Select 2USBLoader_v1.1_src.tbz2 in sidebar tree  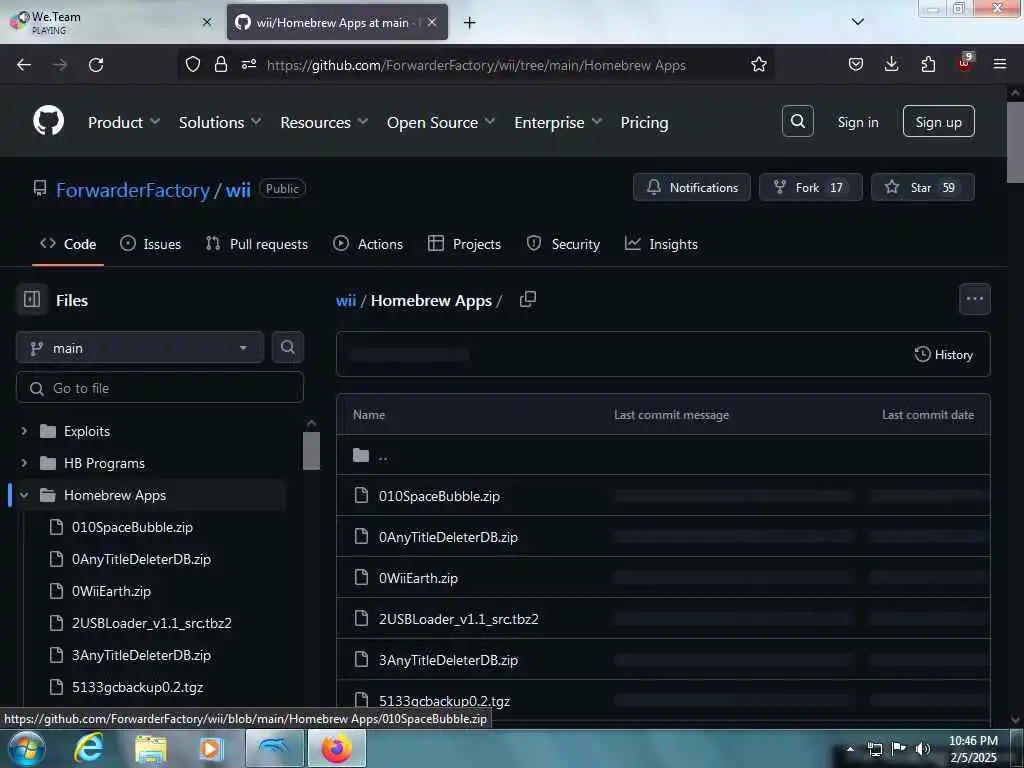(152, 623)
